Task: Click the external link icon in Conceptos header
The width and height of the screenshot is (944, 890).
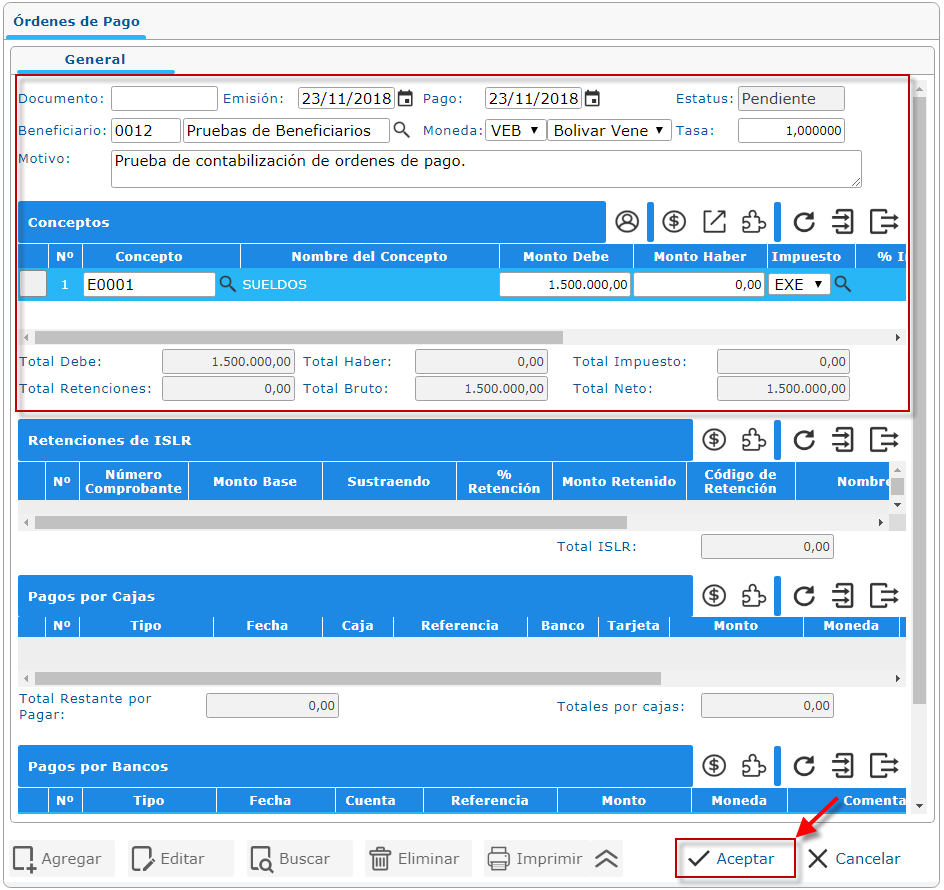Action: [x=714, y=222]
